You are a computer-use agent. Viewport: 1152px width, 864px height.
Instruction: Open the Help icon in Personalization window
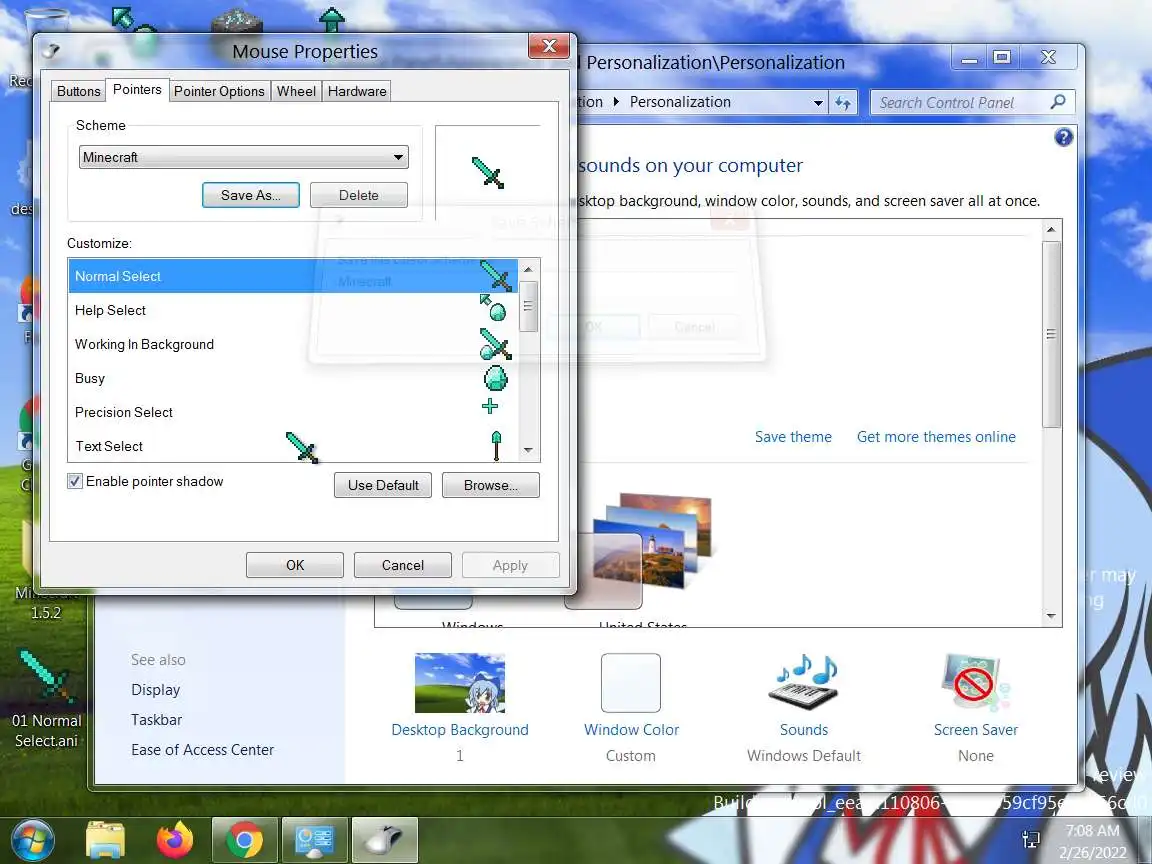(x=1063, y=137)
